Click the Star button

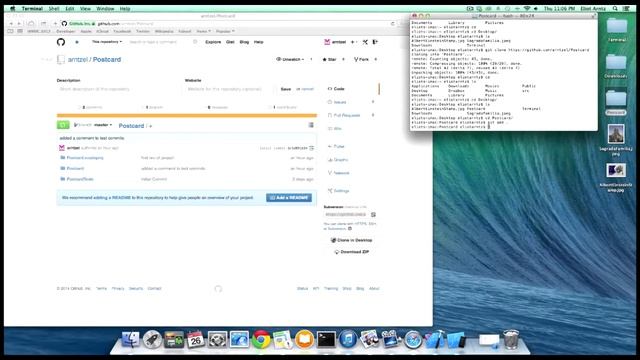(329, 59)
